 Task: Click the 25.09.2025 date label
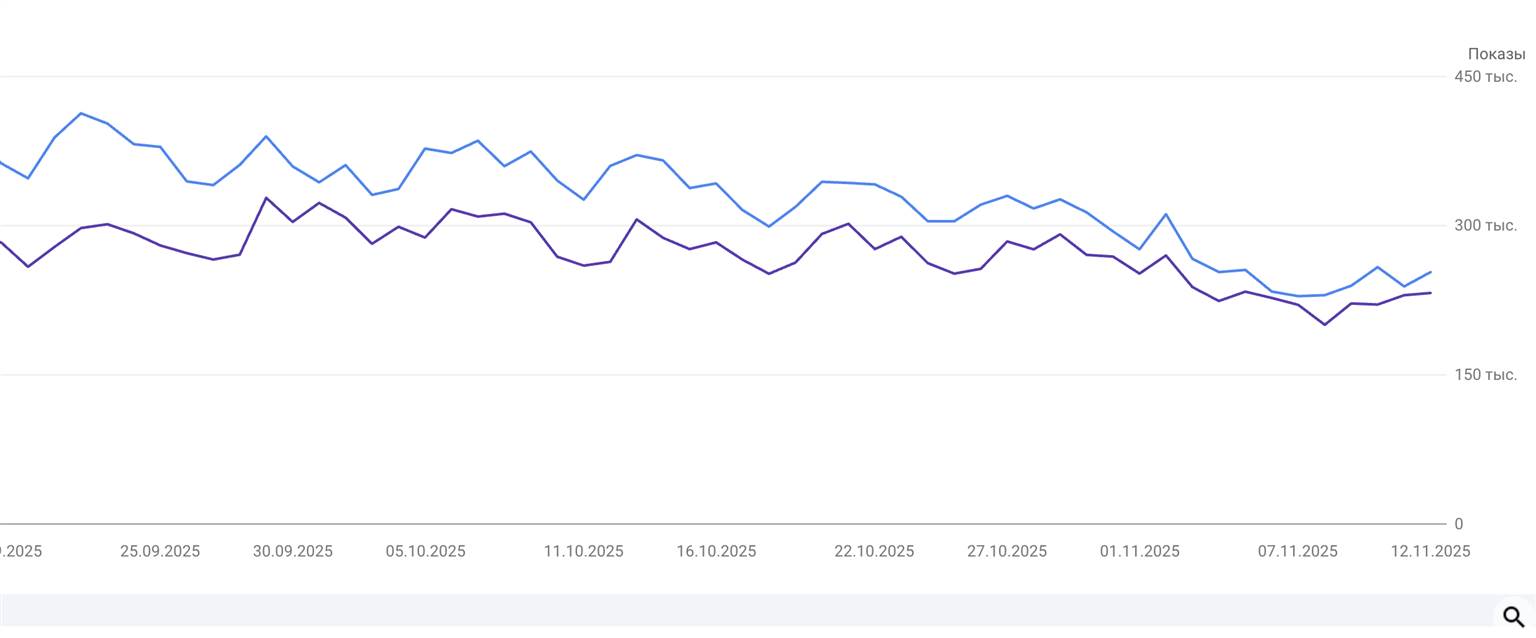point(160,551)
